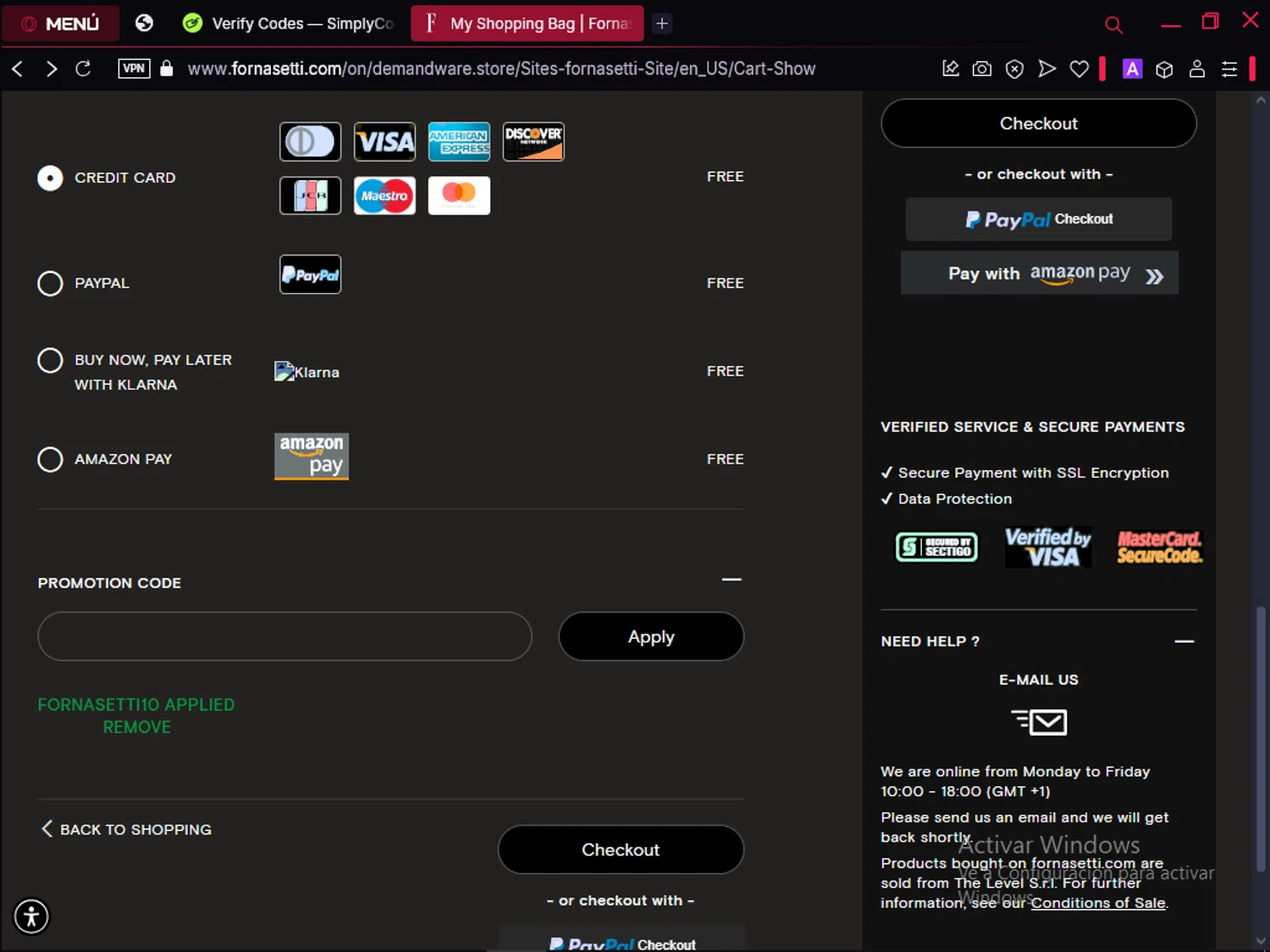Go back to shopping
The width and height of the screenshot is (1270, 952).
point(126,829)
